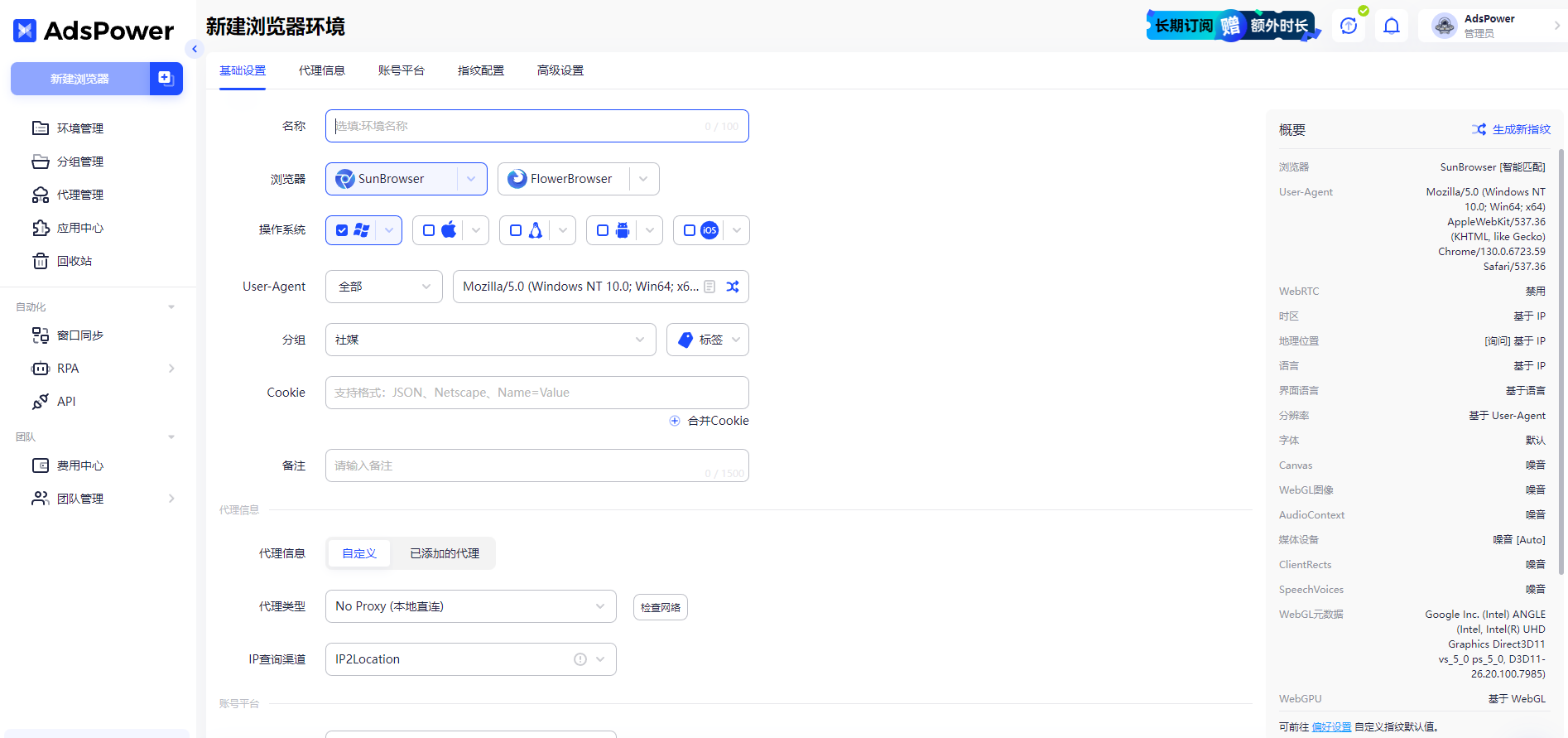Open the Windows version dropdown arrow
Screen dimensions: 1568x738
pos(389,230)
